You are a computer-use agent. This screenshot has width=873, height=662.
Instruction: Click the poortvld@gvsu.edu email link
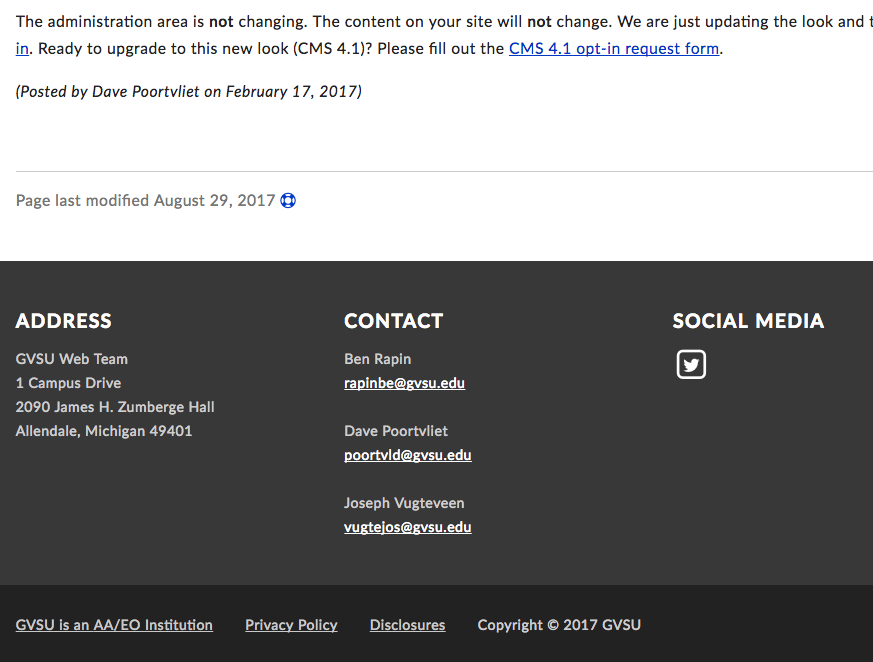(x=407, y=455)
